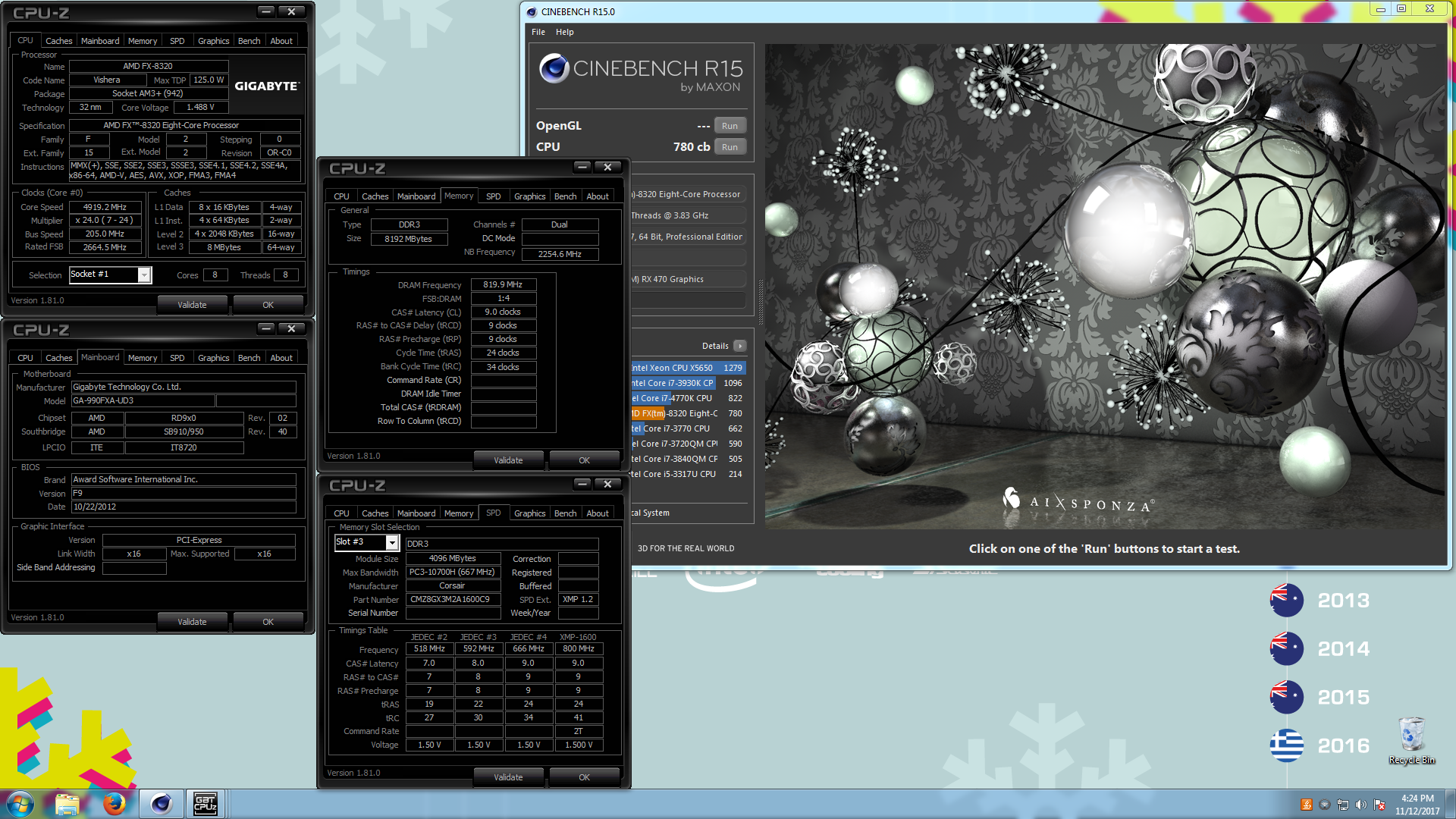This screenshot has height=819, width=1456.
Task: Click the Cinebench title bar app icon
Action: click(532, 11)
